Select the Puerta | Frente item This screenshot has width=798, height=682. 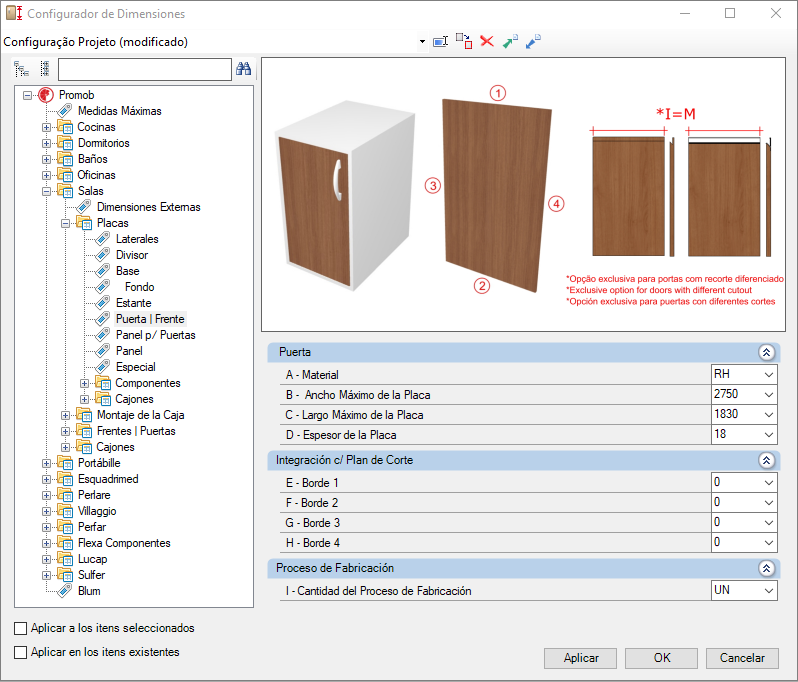coord(150,319)
